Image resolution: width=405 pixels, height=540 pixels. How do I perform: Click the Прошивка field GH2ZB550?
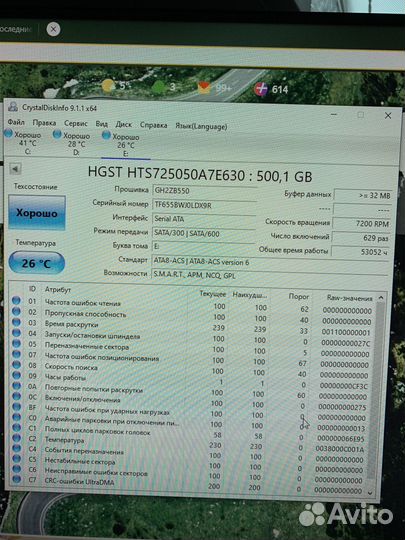204,191
